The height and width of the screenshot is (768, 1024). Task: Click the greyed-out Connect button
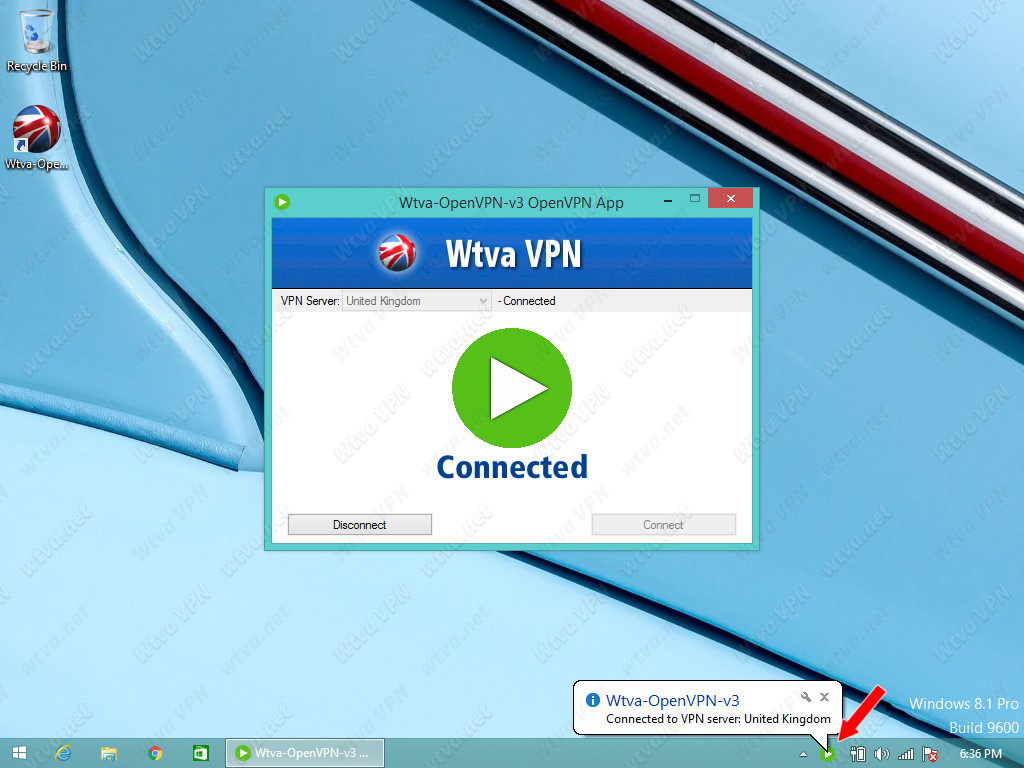pyautogui.click(x=664, y=524)
